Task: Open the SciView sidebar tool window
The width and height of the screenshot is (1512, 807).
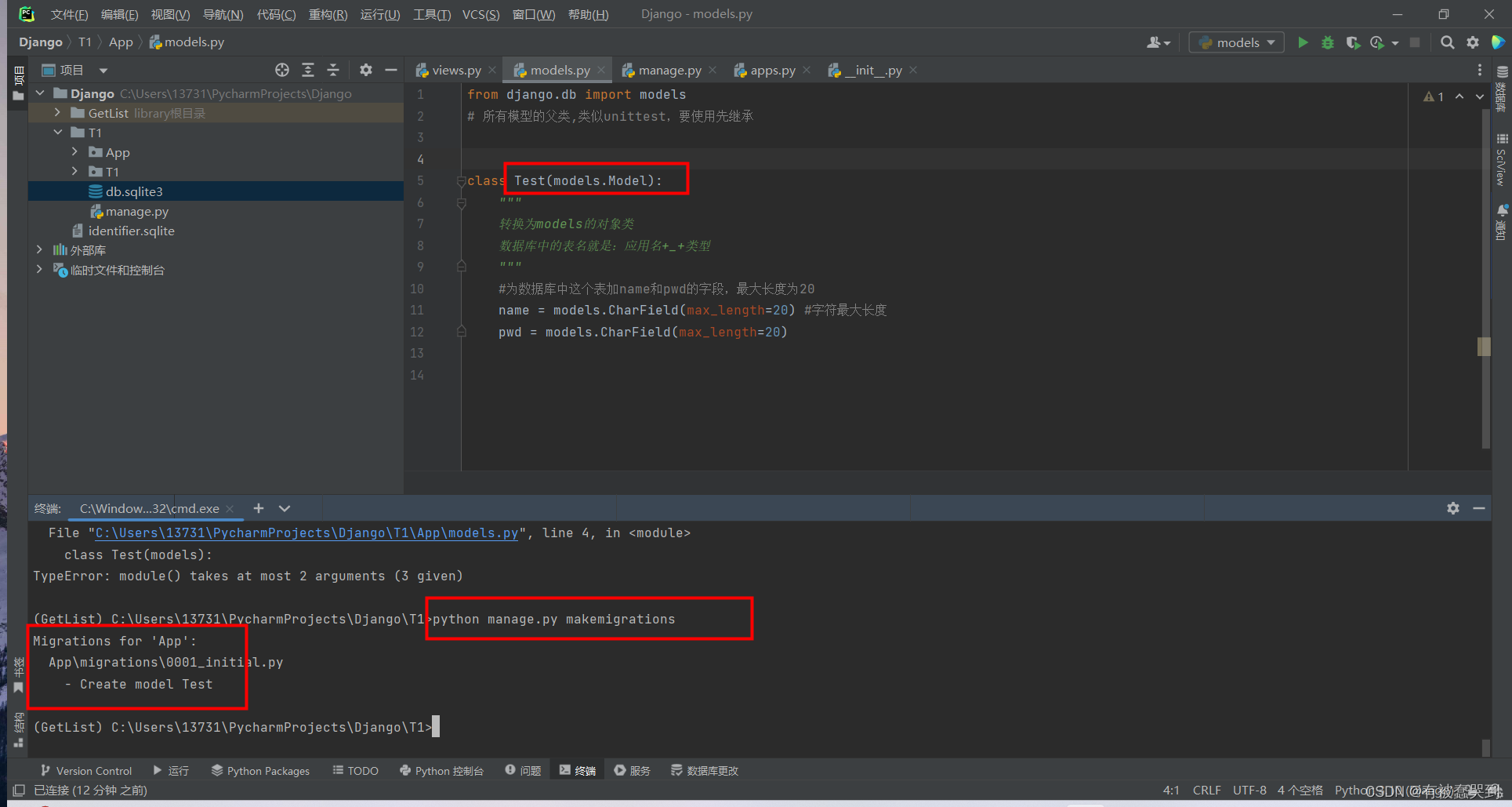Action: (1502, 159)
